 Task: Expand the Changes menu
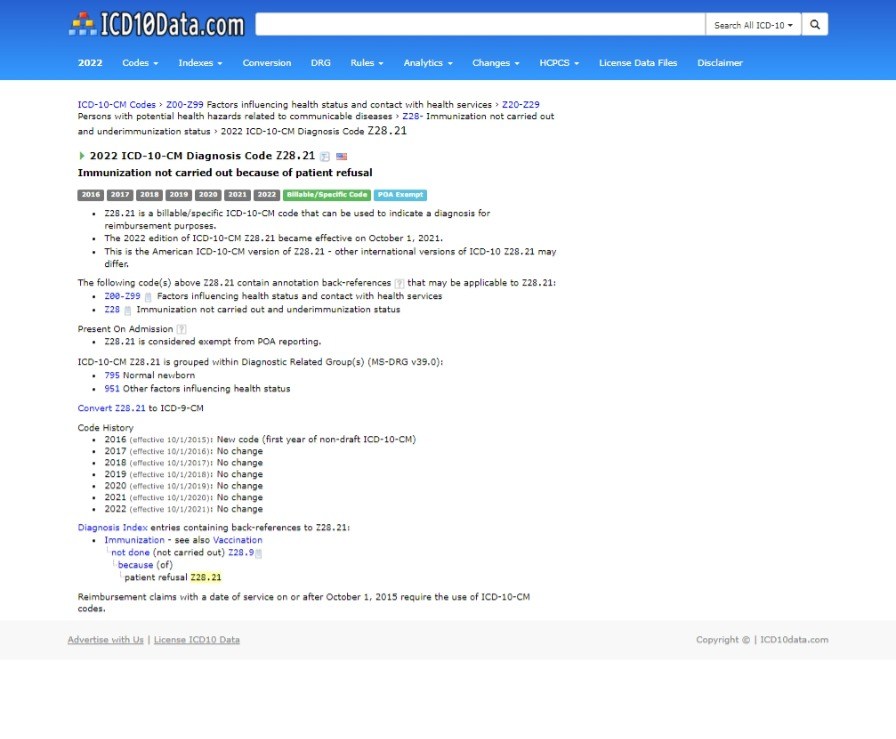click(x=495, y=63)
